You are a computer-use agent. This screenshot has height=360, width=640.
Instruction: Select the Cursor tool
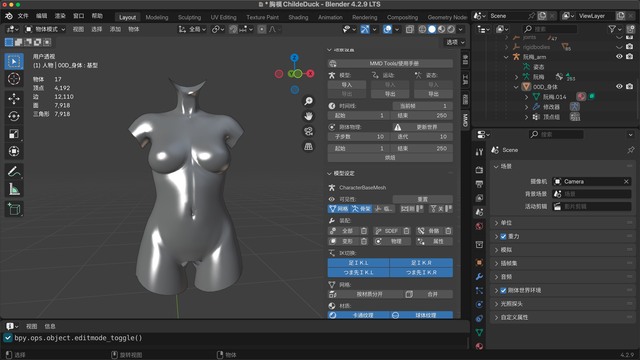pos(14,78)
